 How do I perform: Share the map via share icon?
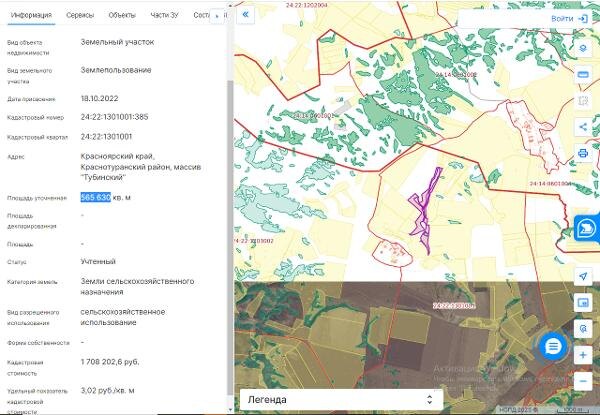(x=583, y=127)
